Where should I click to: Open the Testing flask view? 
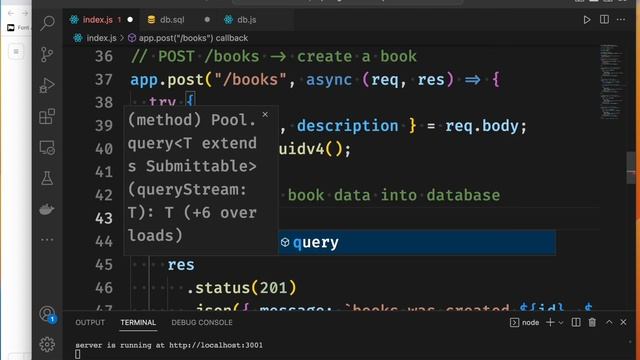pyautogui.click(x=47, y=178)
